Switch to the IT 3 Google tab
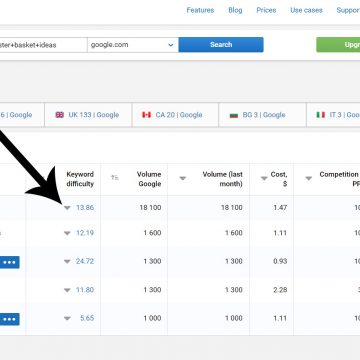This screenshot has width=360, height=360. point(333,115)
